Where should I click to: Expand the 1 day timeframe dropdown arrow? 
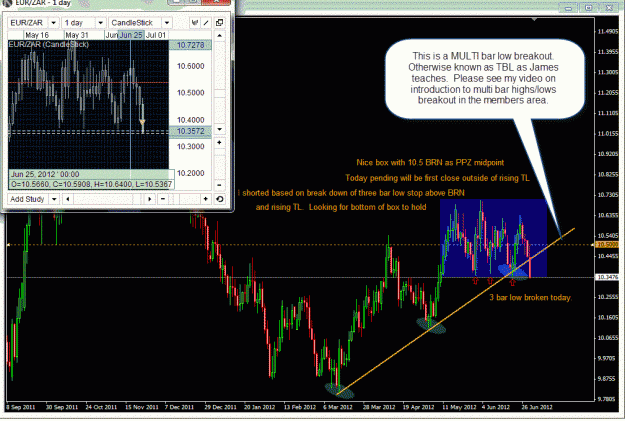click(100, 23)
